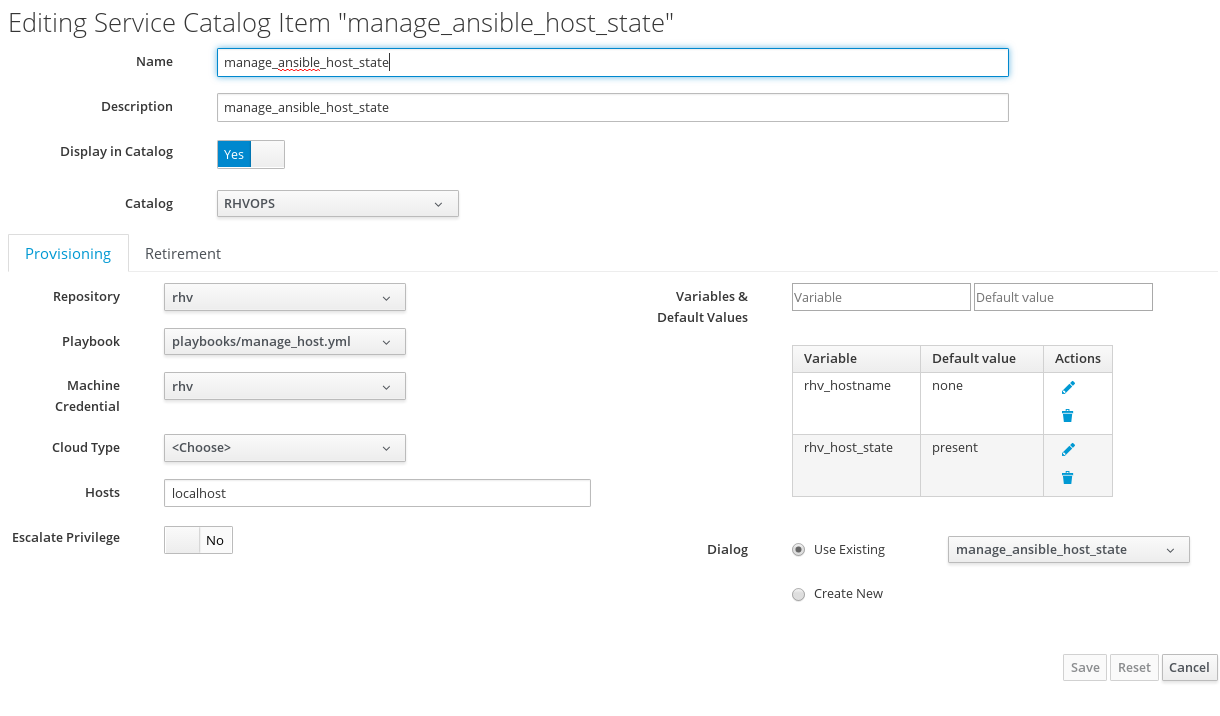
Task: Click the Reset button
Action: 1134,668
